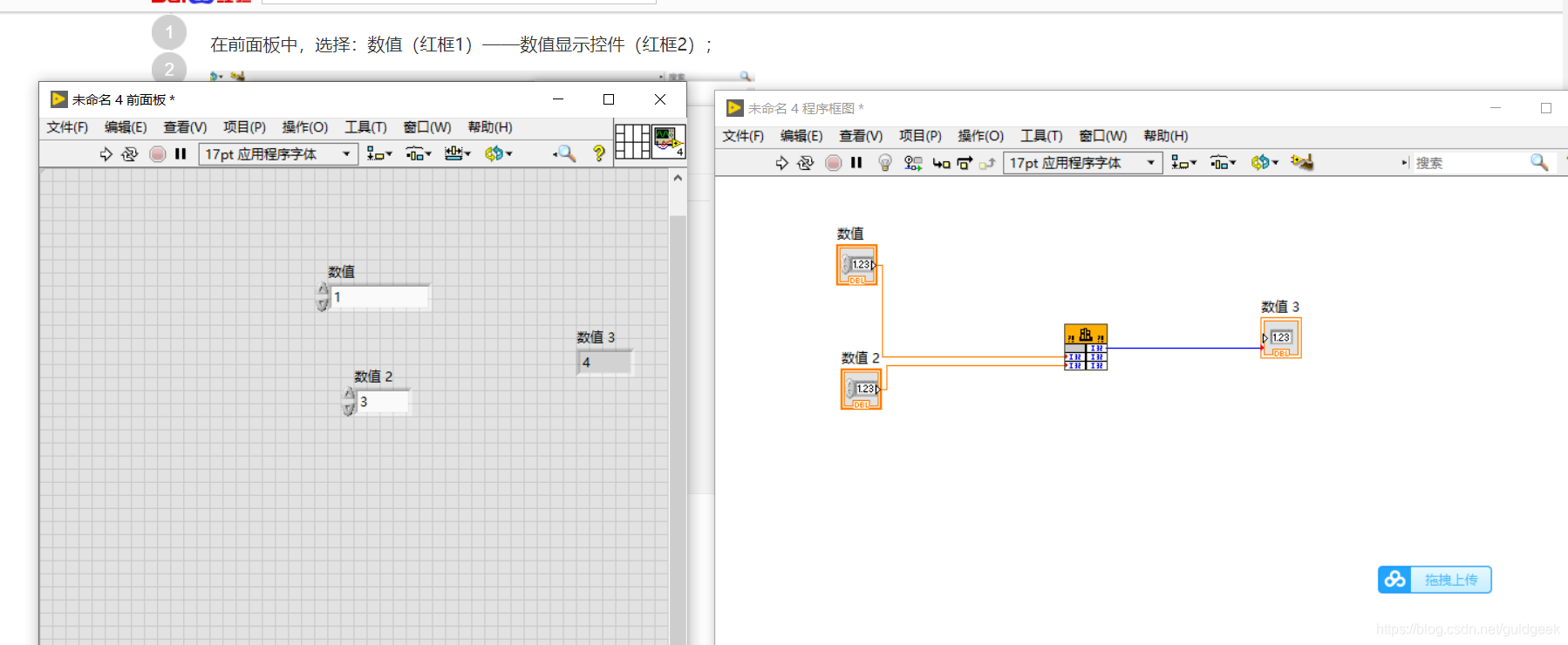Open Reorder menu in block diagram toolbar
Screen dimensions: 1568x645
(x=1265, y=163)
